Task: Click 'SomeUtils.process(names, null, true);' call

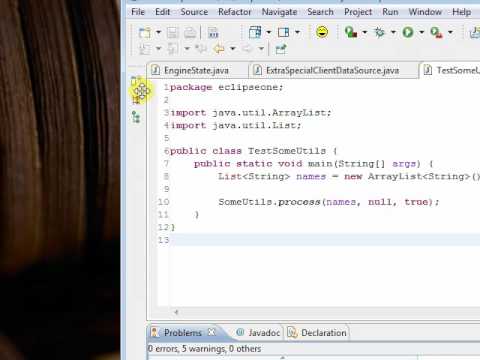Action: click(329, 202)
